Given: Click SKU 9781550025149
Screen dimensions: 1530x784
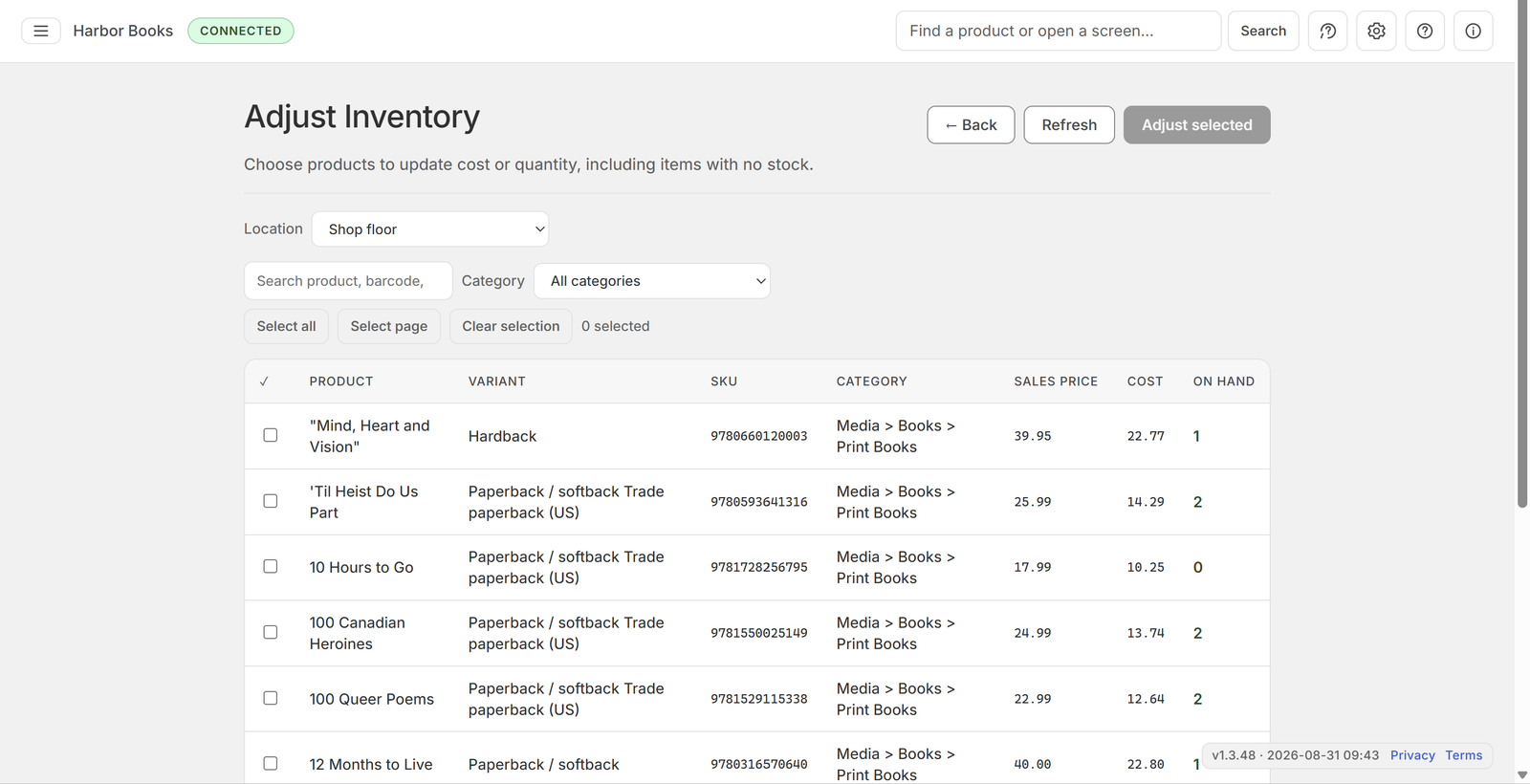Looking at the screenshot, I should coord(758,633).
